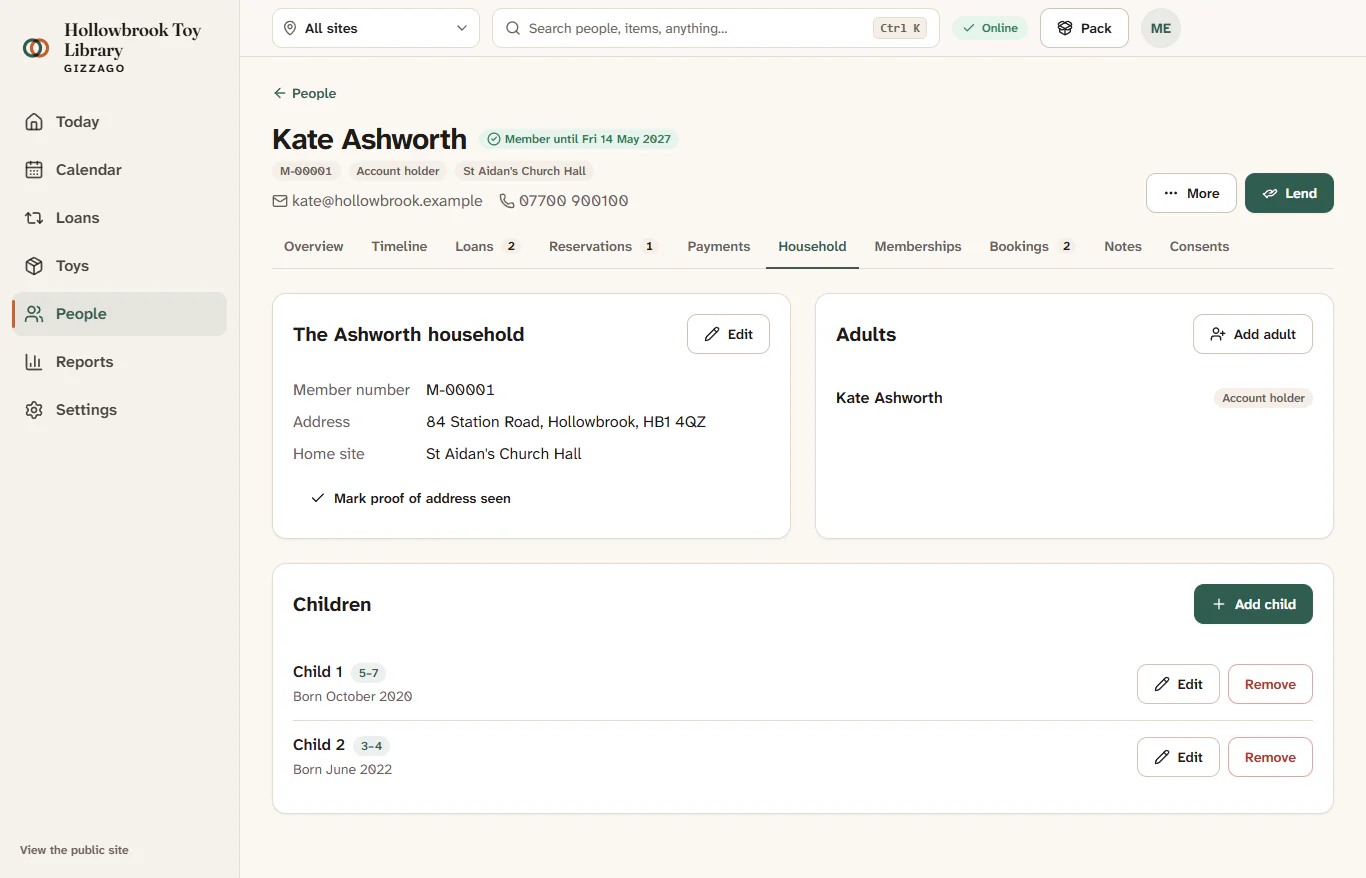Open Today from the sidebar
This screenshot has width=1366, height=878.
point(119,122)
